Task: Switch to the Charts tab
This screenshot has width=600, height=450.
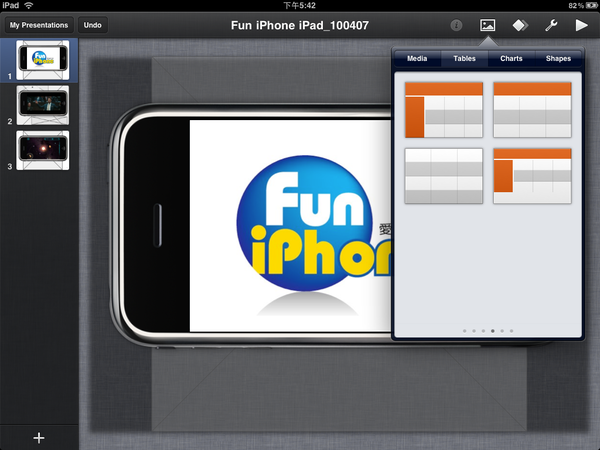Action: 511,59
